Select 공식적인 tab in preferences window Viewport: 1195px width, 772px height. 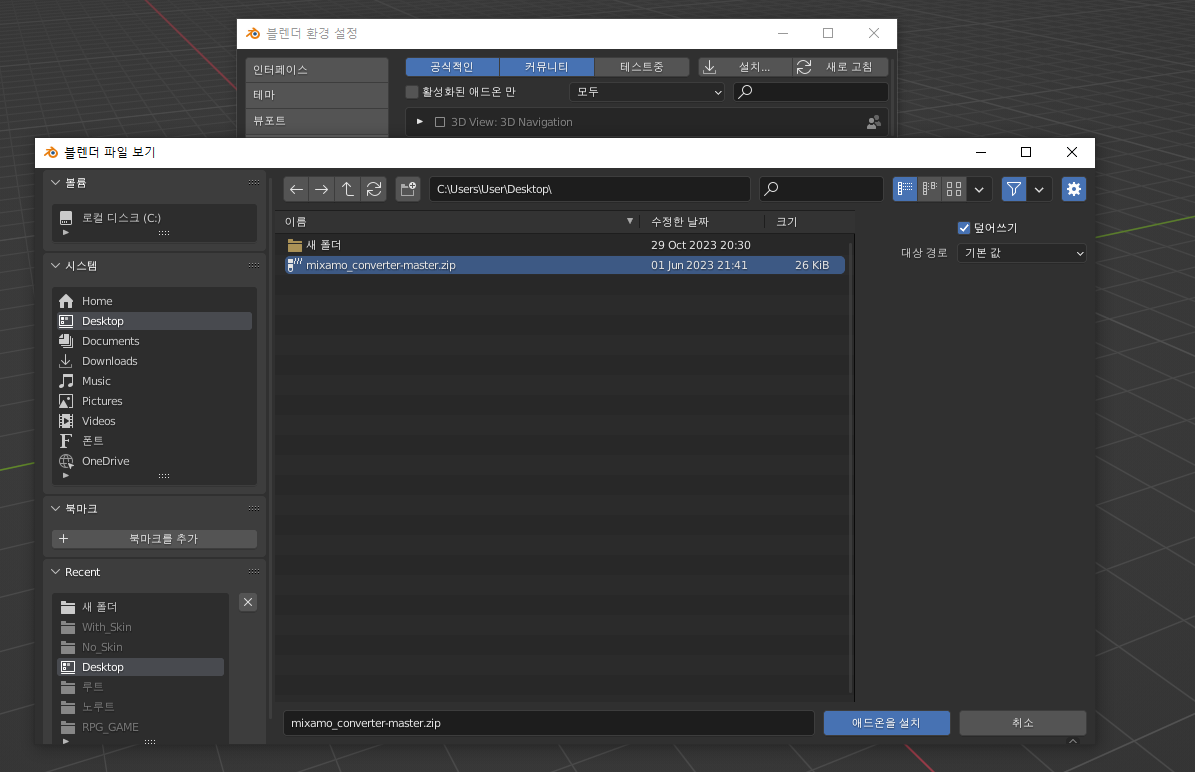click(452, 67)
